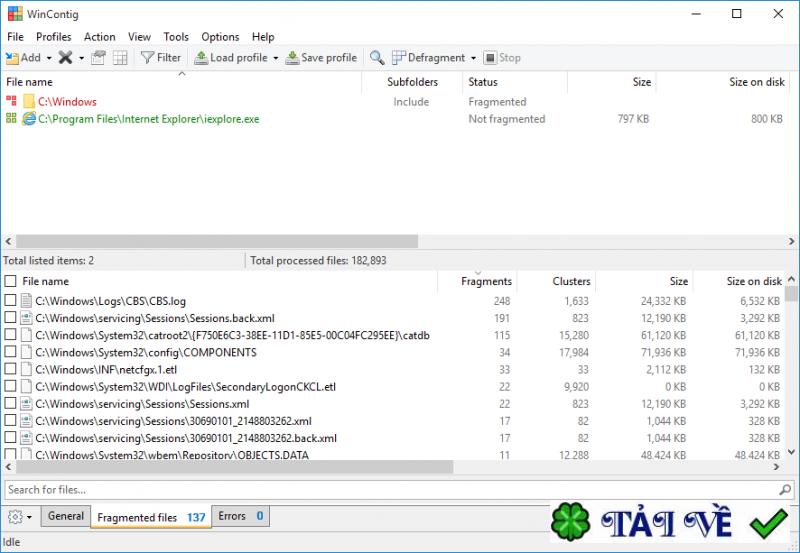Toggle the select-all checkbox in header
The image size is (800, 553).
click(10, 281)
